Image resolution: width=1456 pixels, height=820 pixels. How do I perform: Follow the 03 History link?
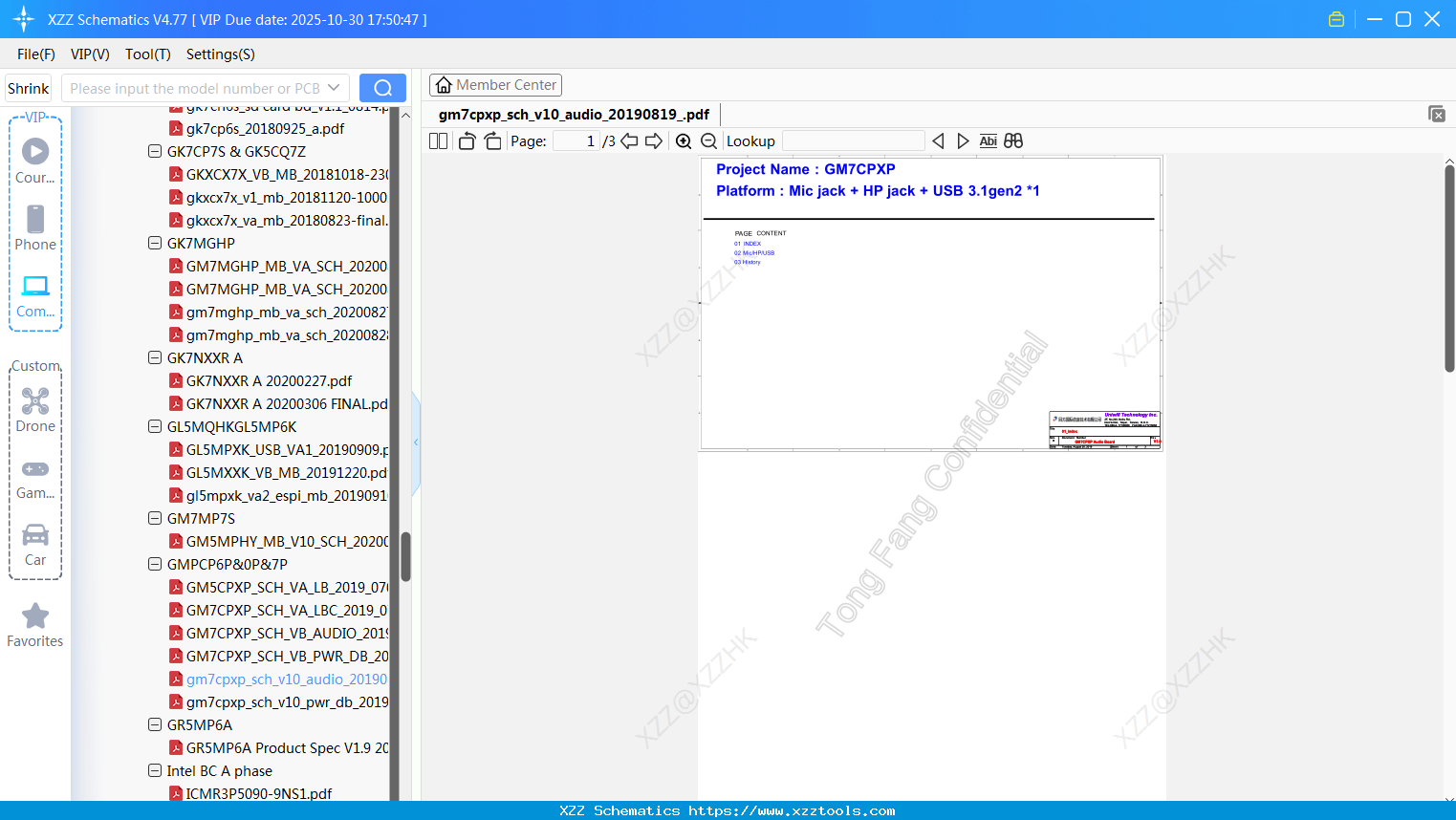748,262
